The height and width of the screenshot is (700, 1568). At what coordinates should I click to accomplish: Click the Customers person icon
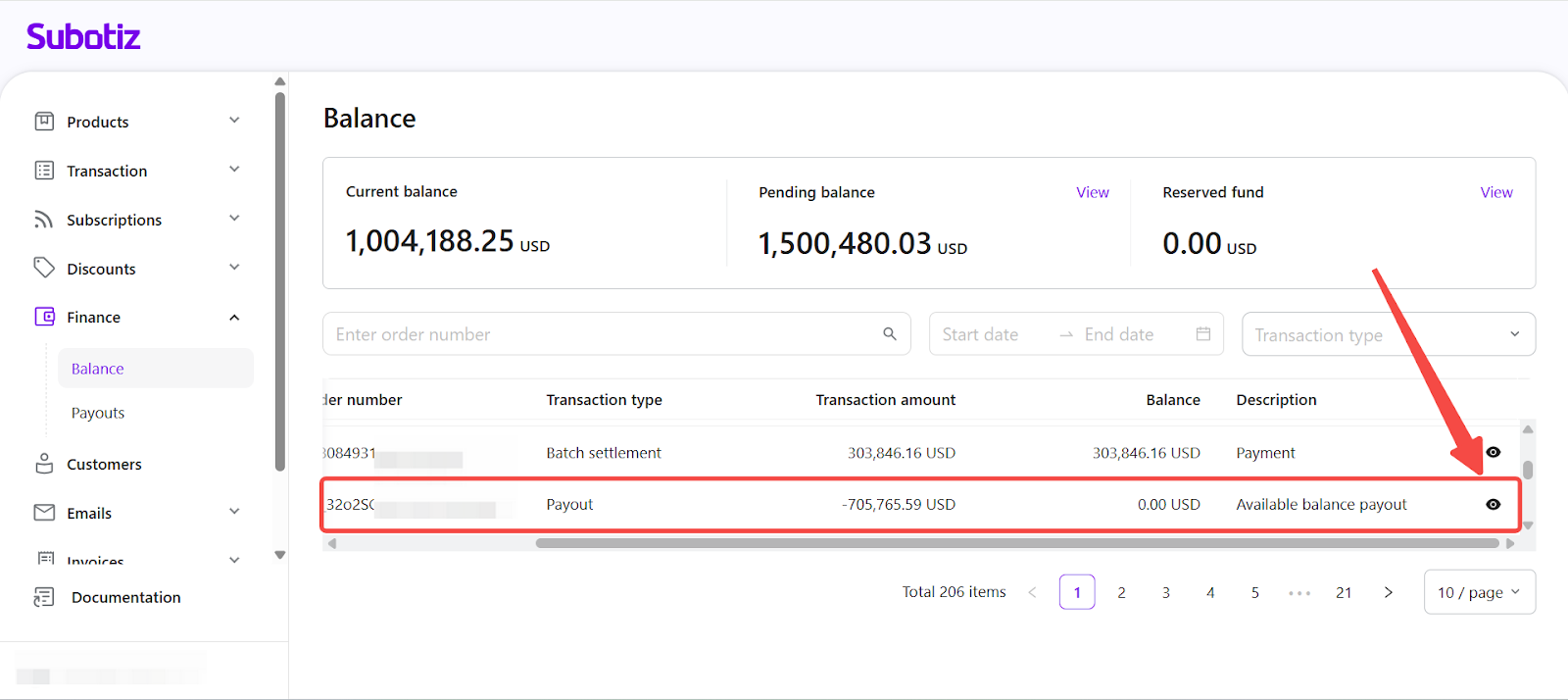point(44,464)
